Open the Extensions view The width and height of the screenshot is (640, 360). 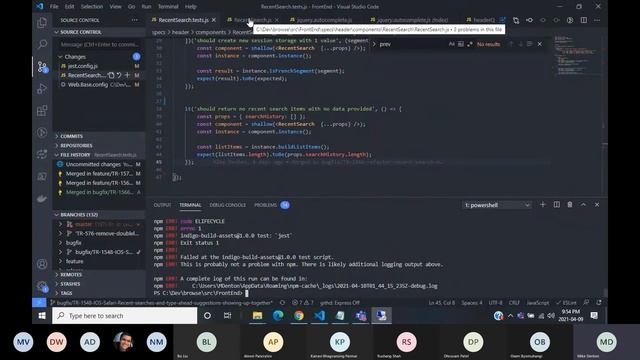[x=42, y=111]
